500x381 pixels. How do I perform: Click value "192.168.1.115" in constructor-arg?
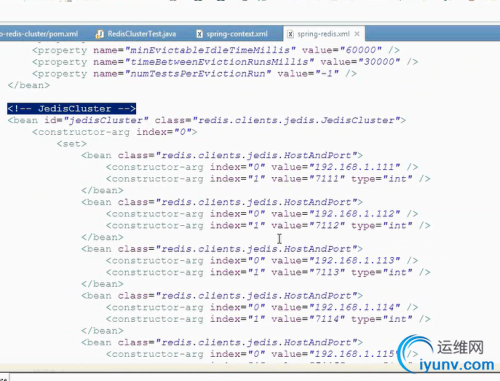(x=353, y=354)
